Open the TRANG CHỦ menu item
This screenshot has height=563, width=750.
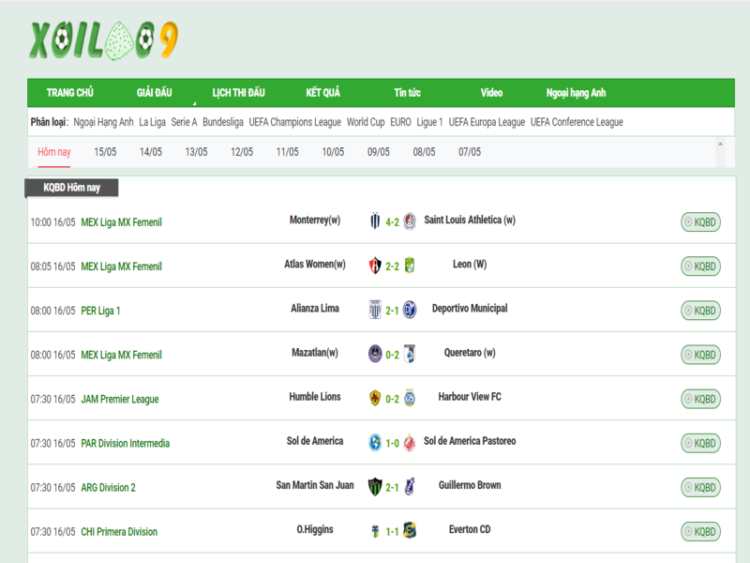click(x=70, y=93)
